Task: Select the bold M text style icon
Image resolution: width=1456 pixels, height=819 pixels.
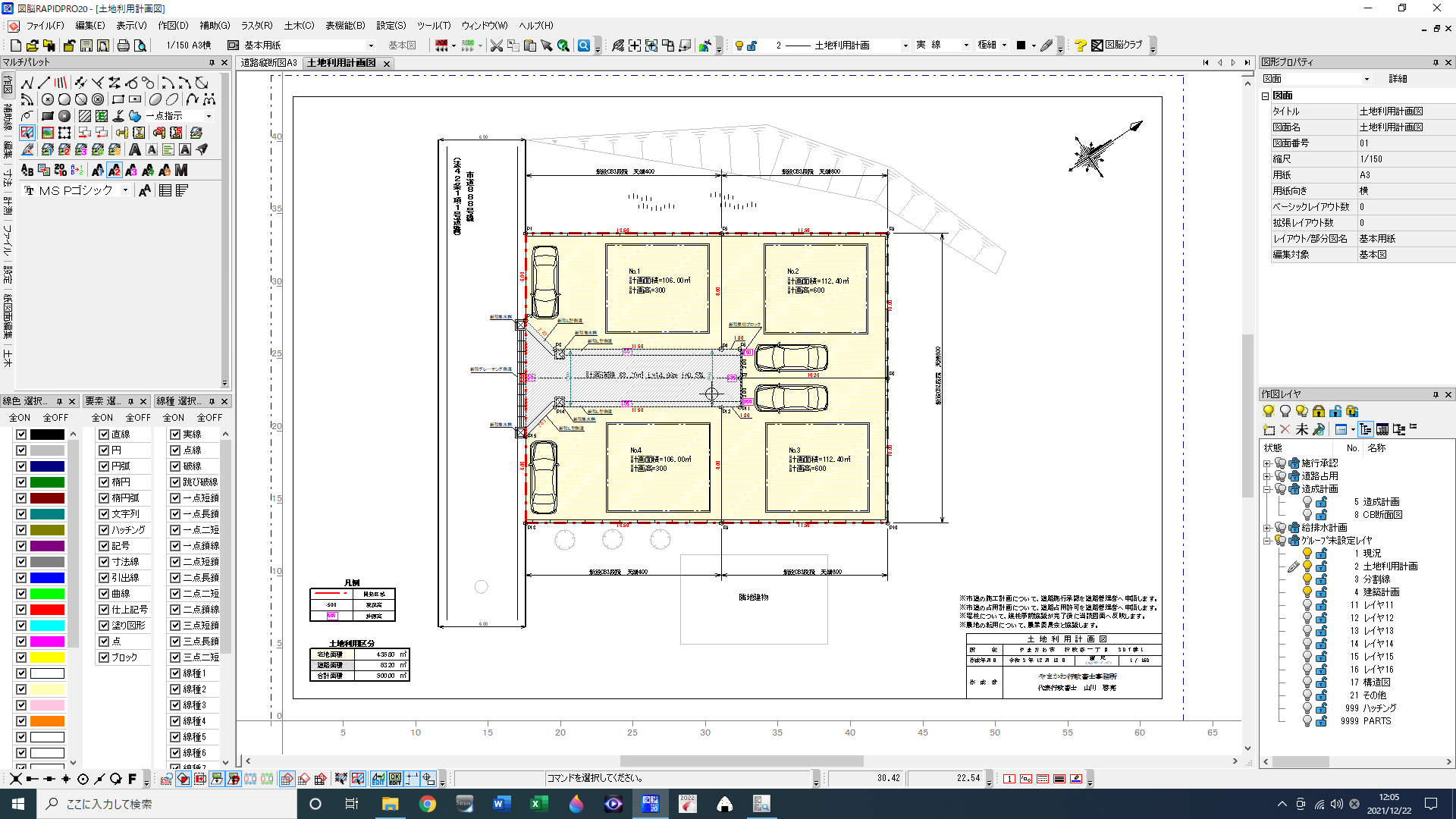Action: [181, 171]
